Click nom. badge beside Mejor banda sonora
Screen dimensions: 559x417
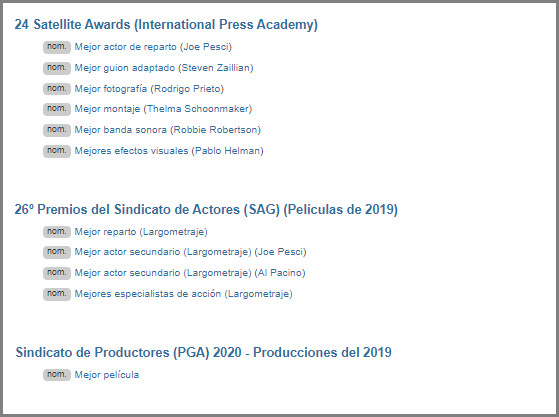pyautogui.click(x=57, y=130)
